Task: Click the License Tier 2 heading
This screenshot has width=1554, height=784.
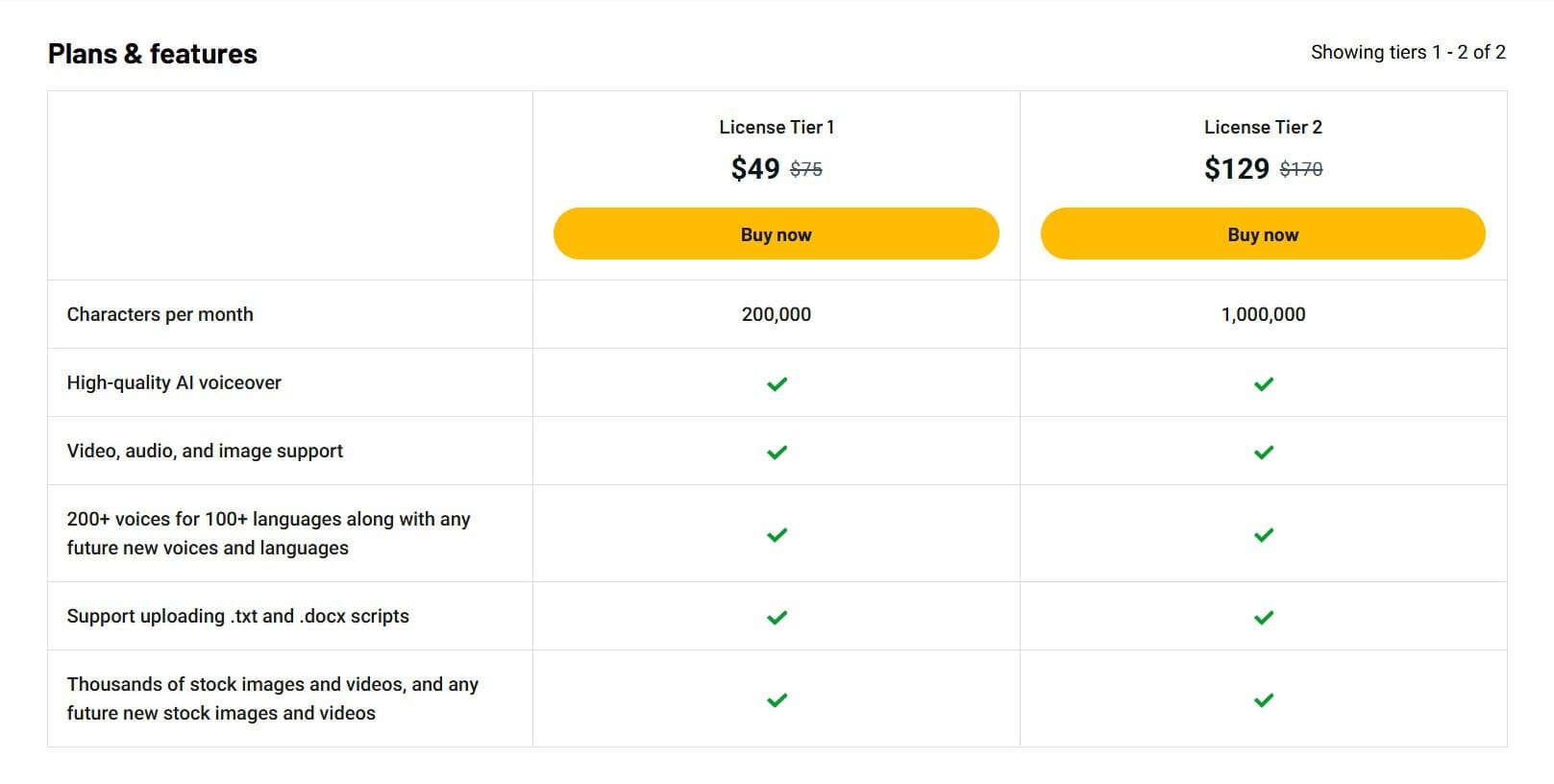Action: click(1262, 127)
